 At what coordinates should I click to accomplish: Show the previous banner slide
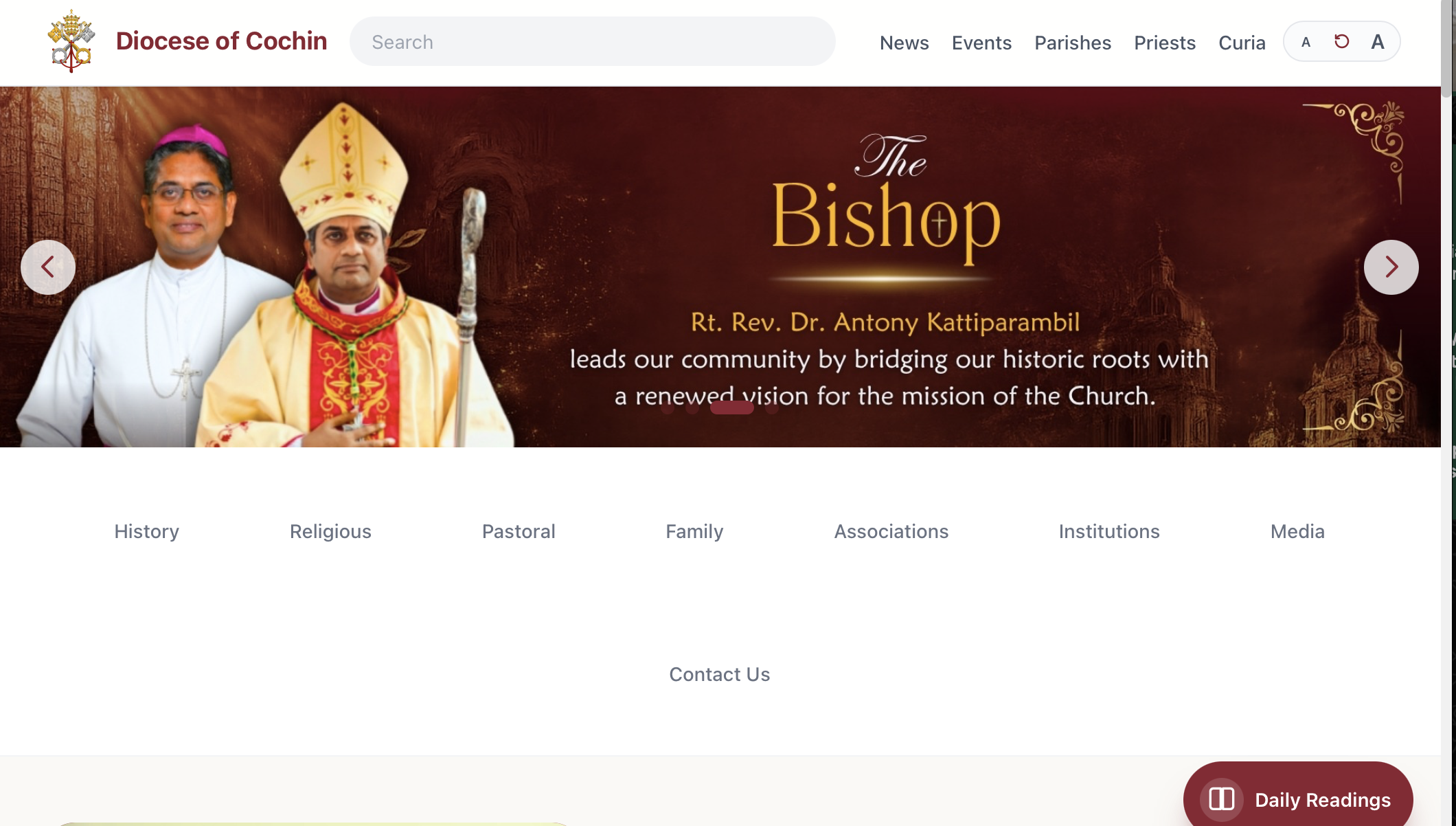coord(48,267)
